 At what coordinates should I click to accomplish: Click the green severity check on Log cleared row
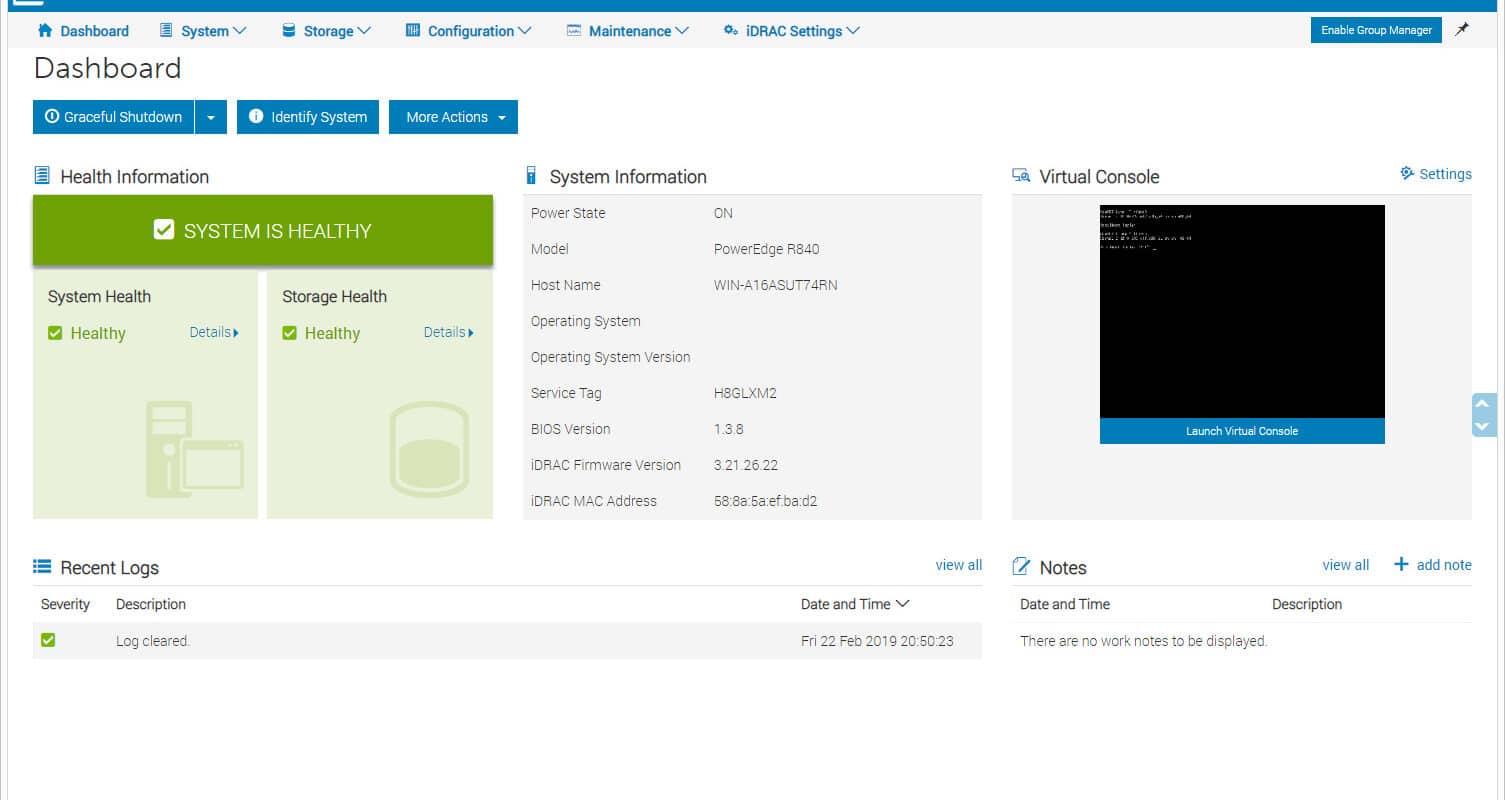tap(48, 640)
